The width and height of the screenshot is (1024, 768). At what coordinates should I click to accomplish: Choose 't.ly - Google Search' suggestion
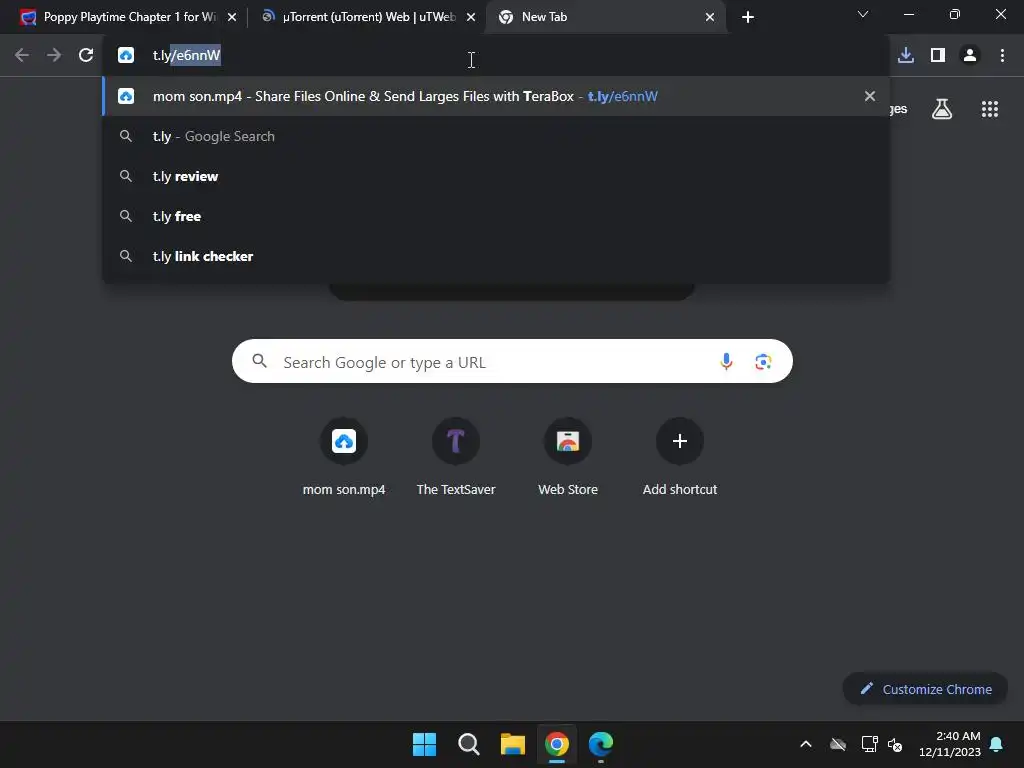(496, 136)
